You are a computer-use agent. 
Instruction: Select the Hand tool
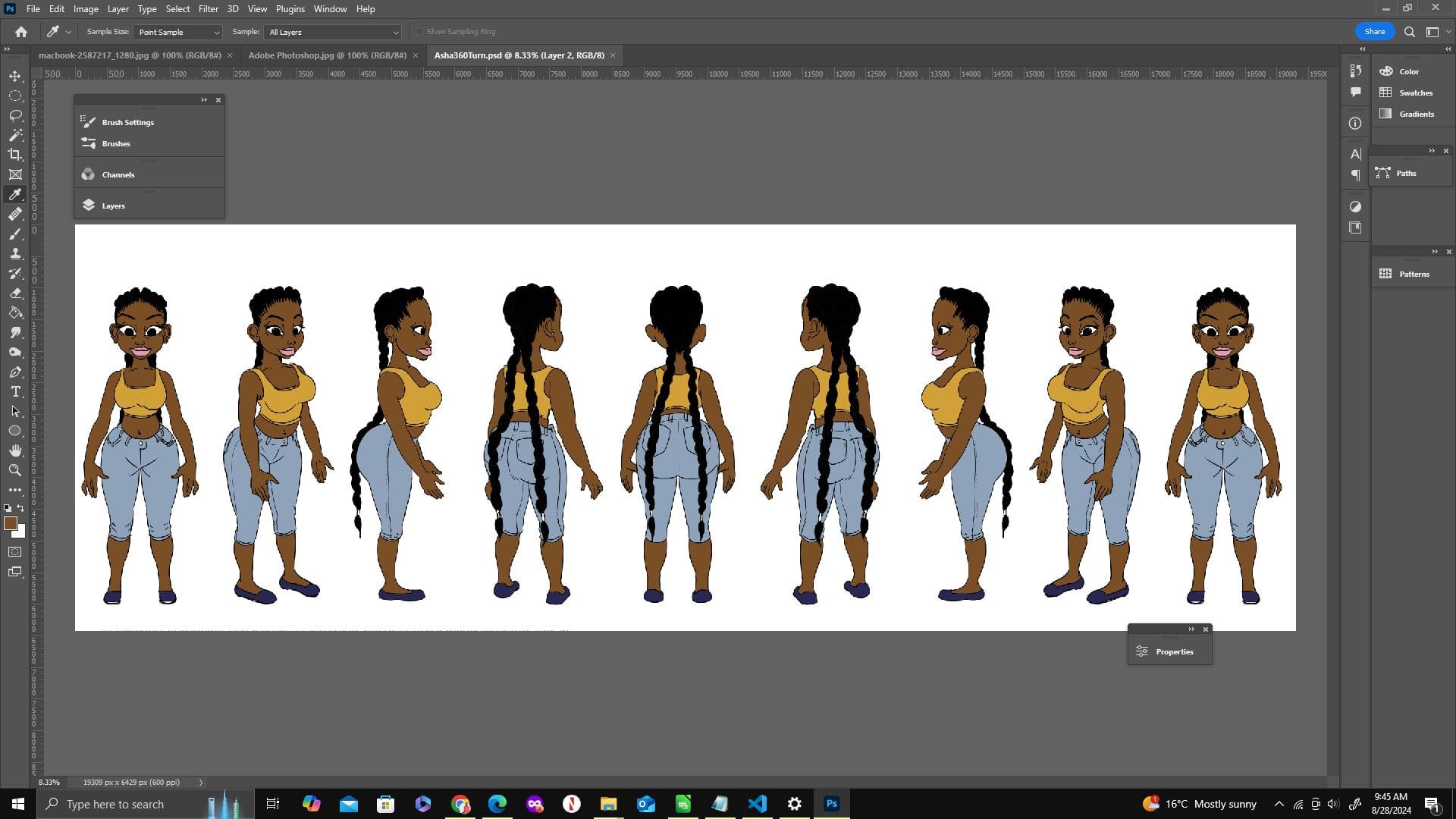click(x=15, y=450)
